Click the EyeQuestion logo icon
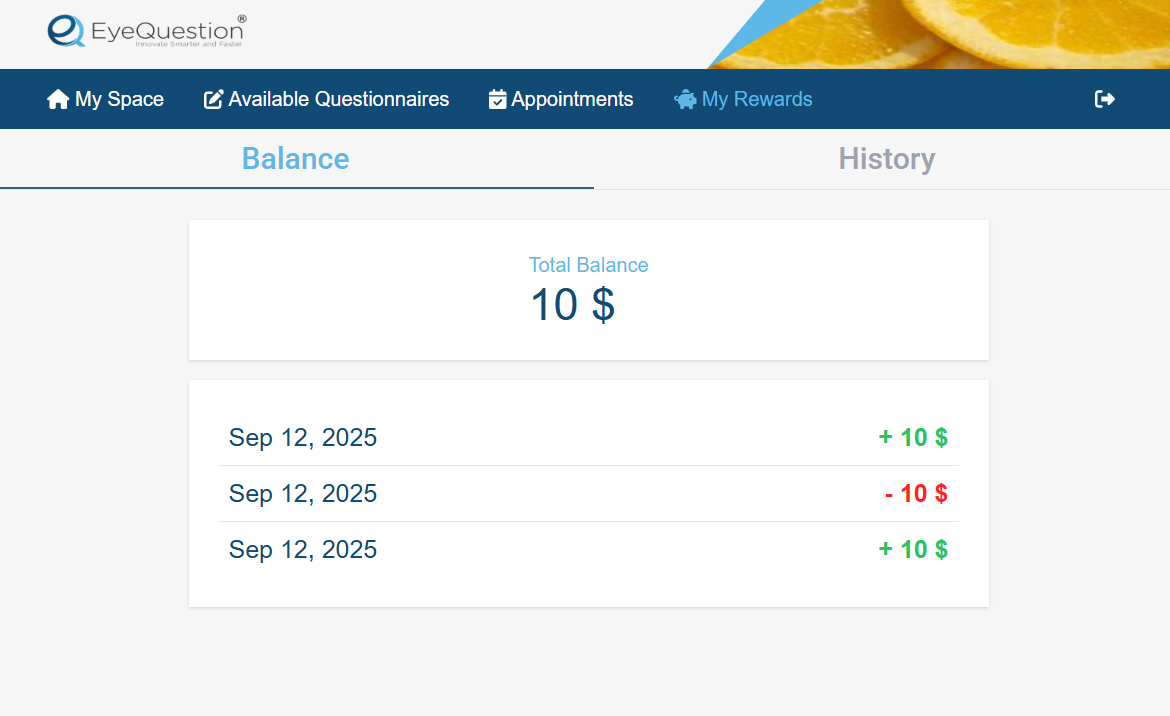This screenshot has width=1170, height=716. (x=66, y=31)
